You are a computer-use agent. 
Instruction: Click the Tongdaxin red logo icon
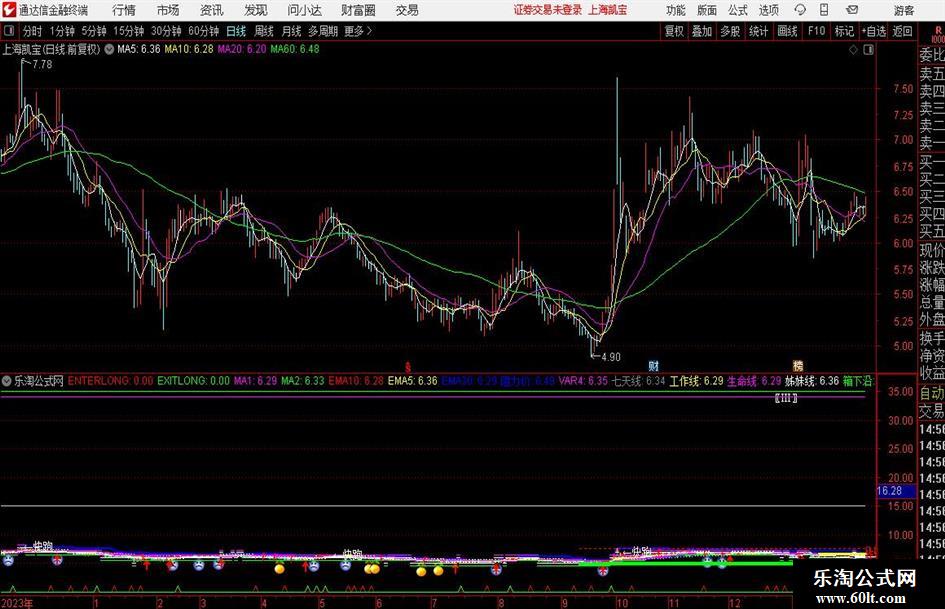(9, 10)
